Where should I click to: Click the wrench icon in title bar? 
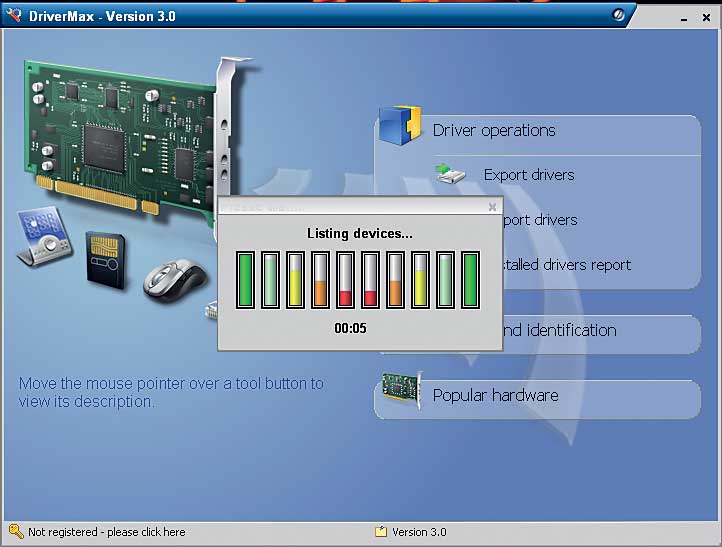(14, 15)
